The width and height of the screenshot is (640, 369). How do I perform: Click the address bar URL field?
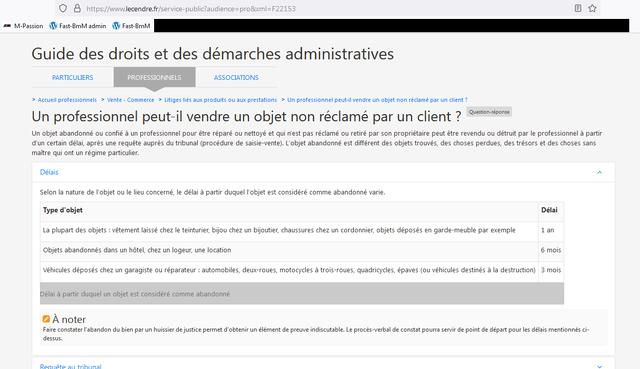point(327,9)
